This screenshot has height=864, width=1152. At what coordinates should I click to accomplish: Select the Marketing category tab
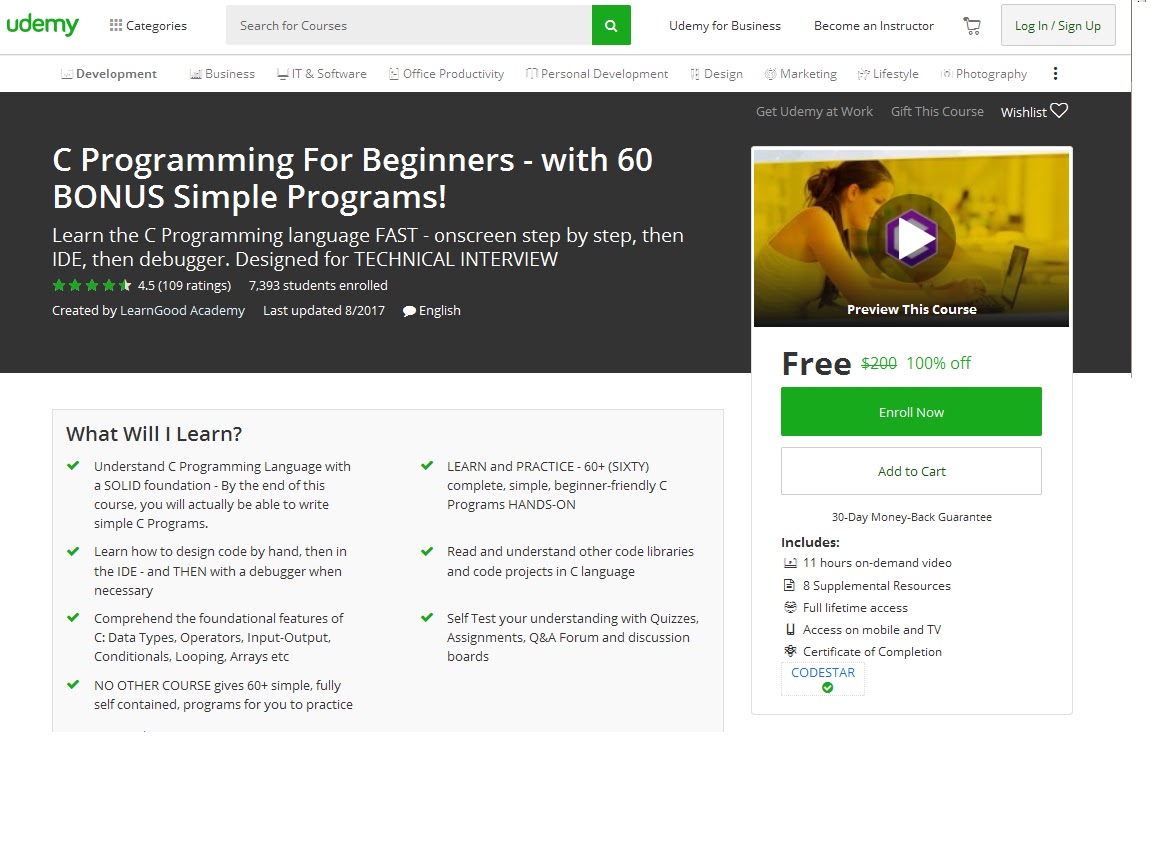click(x=801, y=73)
